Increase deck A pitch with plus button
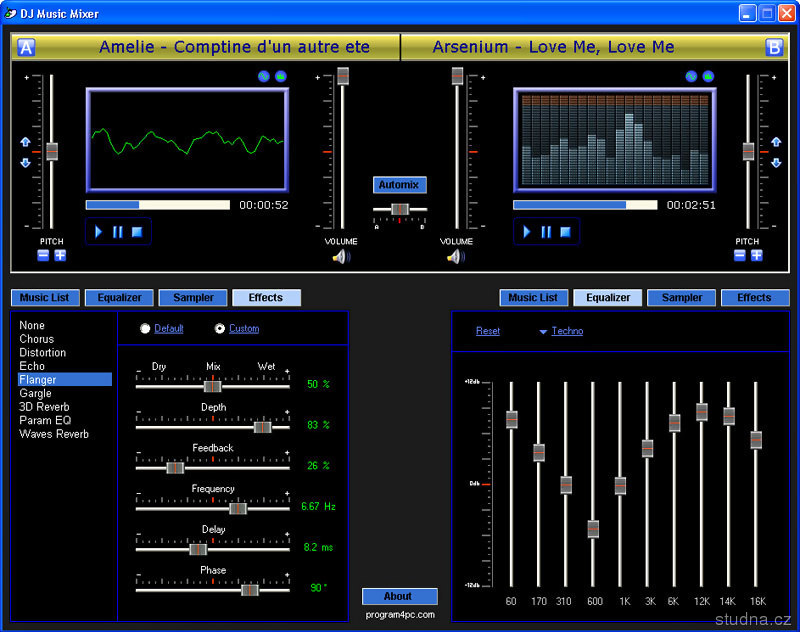The height and width of the screenshot is (632, 800). 60,255
